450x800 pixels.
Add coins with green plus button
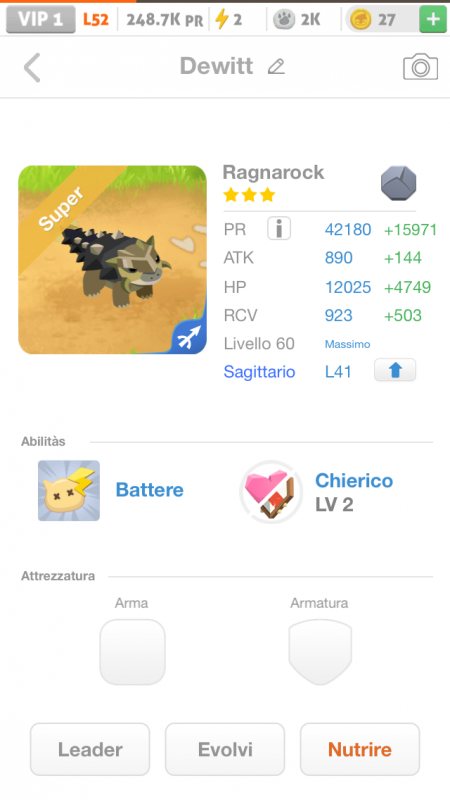click(x=433, y=19)
